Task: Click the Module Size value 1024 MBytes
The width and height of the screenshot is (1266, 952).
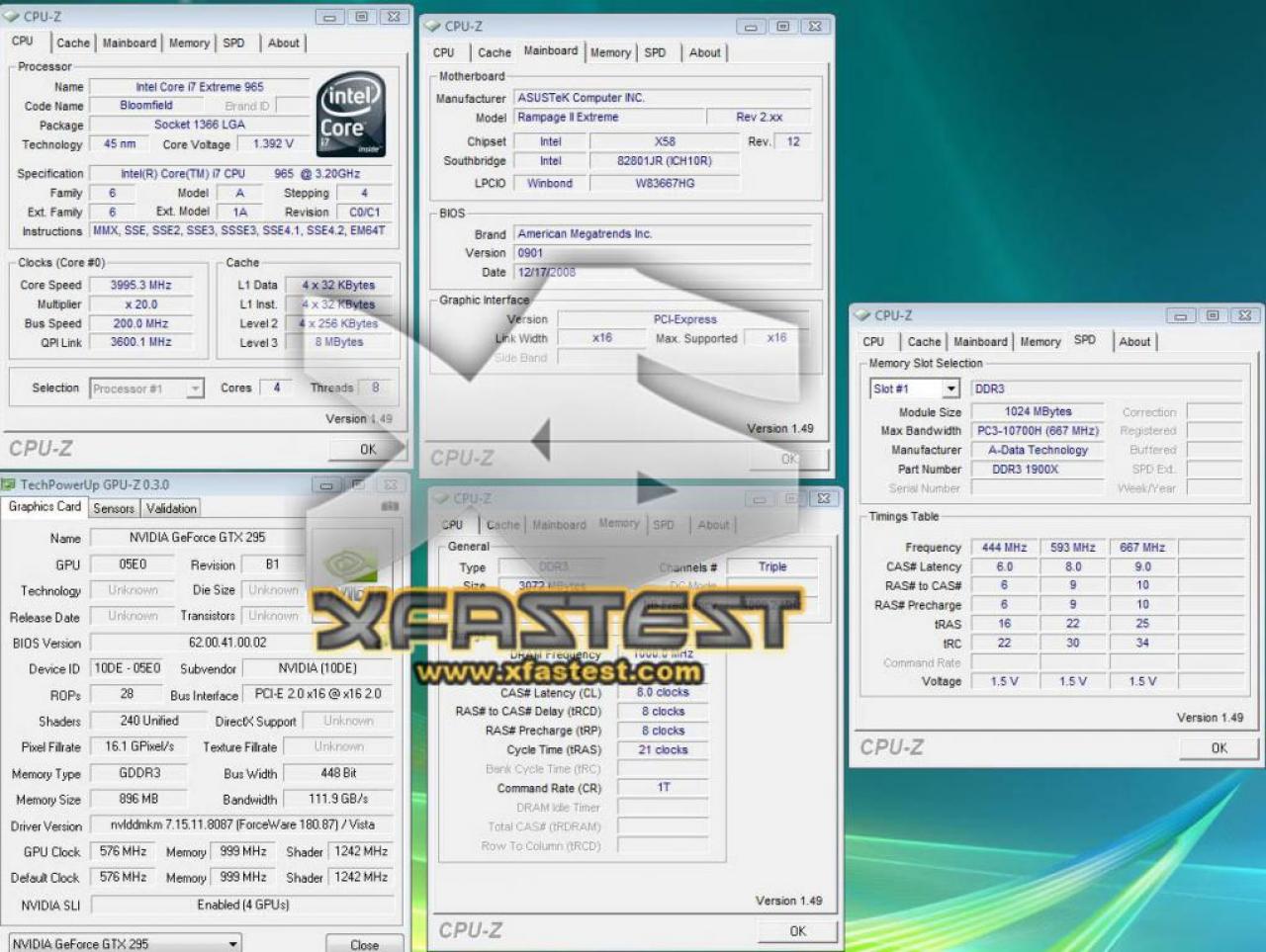Action: pyautogui.click(x=1038, y=412)
